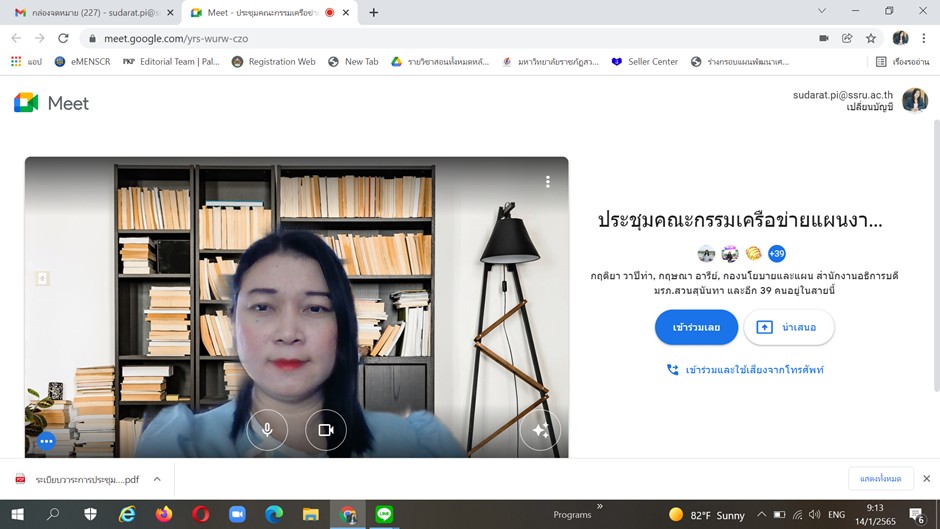
Task: Open three-dot options on video preview
Action: (x=547, y=182)
